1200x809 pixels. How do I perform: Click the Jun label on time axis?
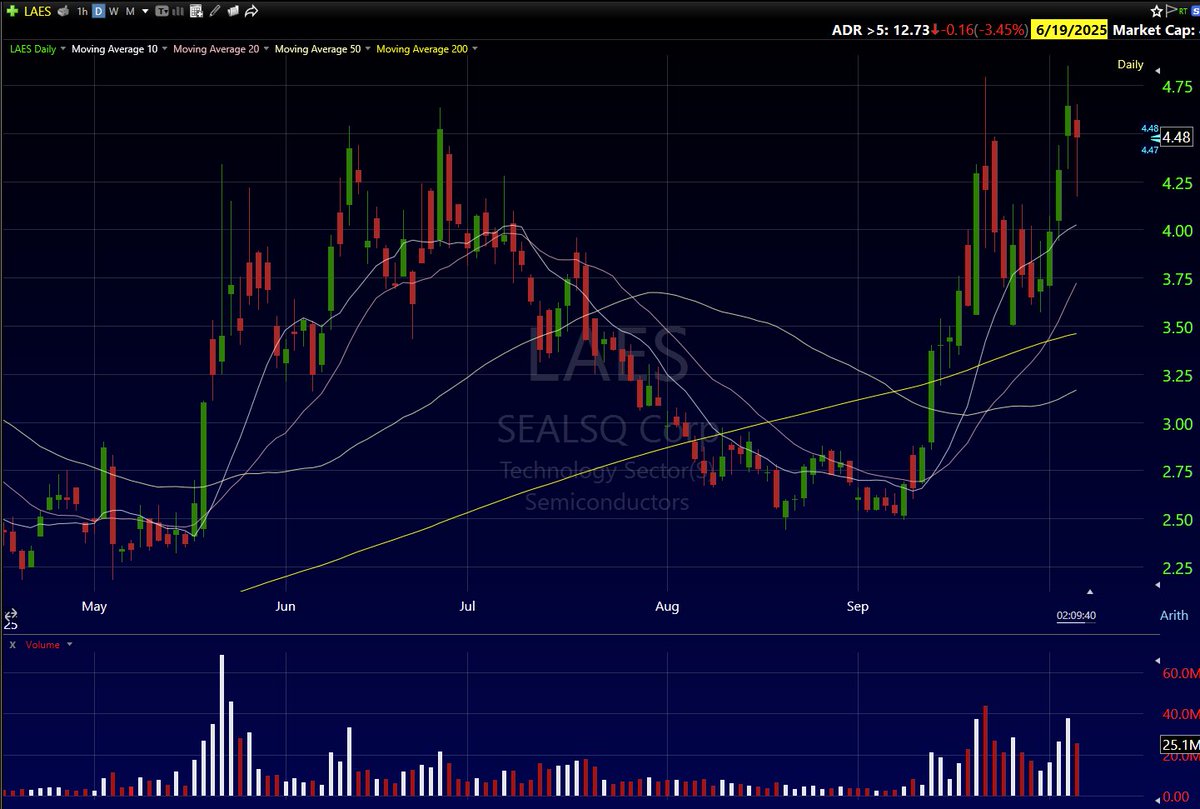pos(286,606)
